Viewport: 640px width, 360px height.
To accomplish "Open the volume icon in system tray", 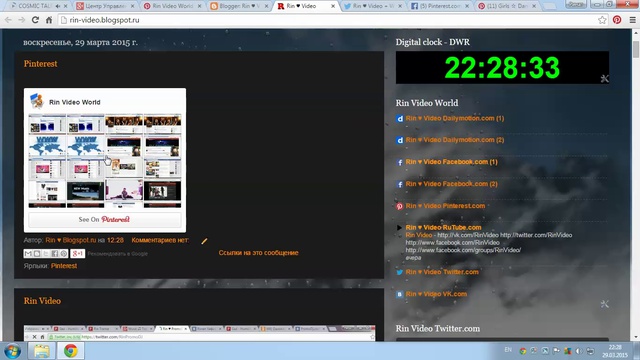I will click(x=579, y=351).
